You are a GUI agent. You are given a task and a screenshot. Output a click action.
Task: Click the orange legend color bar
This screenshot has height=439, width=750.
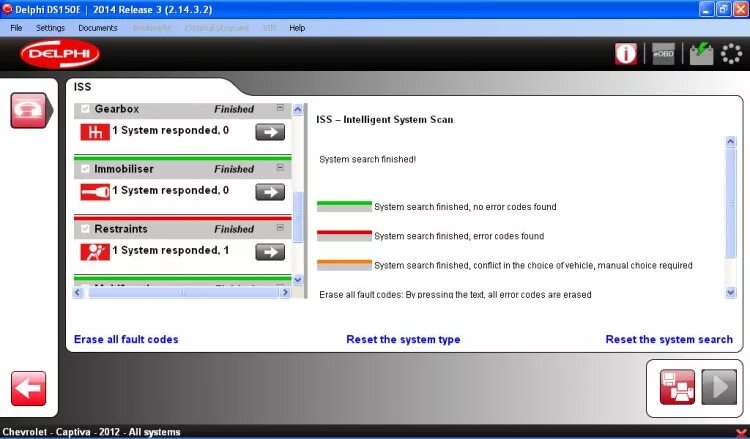344,265
